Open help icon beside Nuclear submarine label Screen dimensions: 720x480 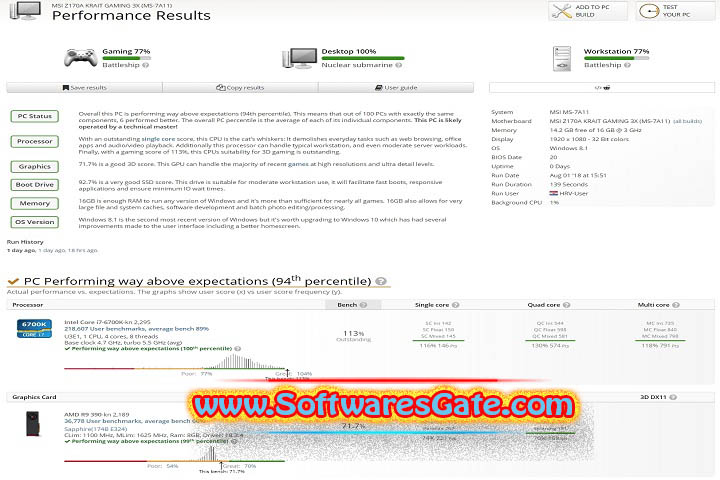[399, 65]
